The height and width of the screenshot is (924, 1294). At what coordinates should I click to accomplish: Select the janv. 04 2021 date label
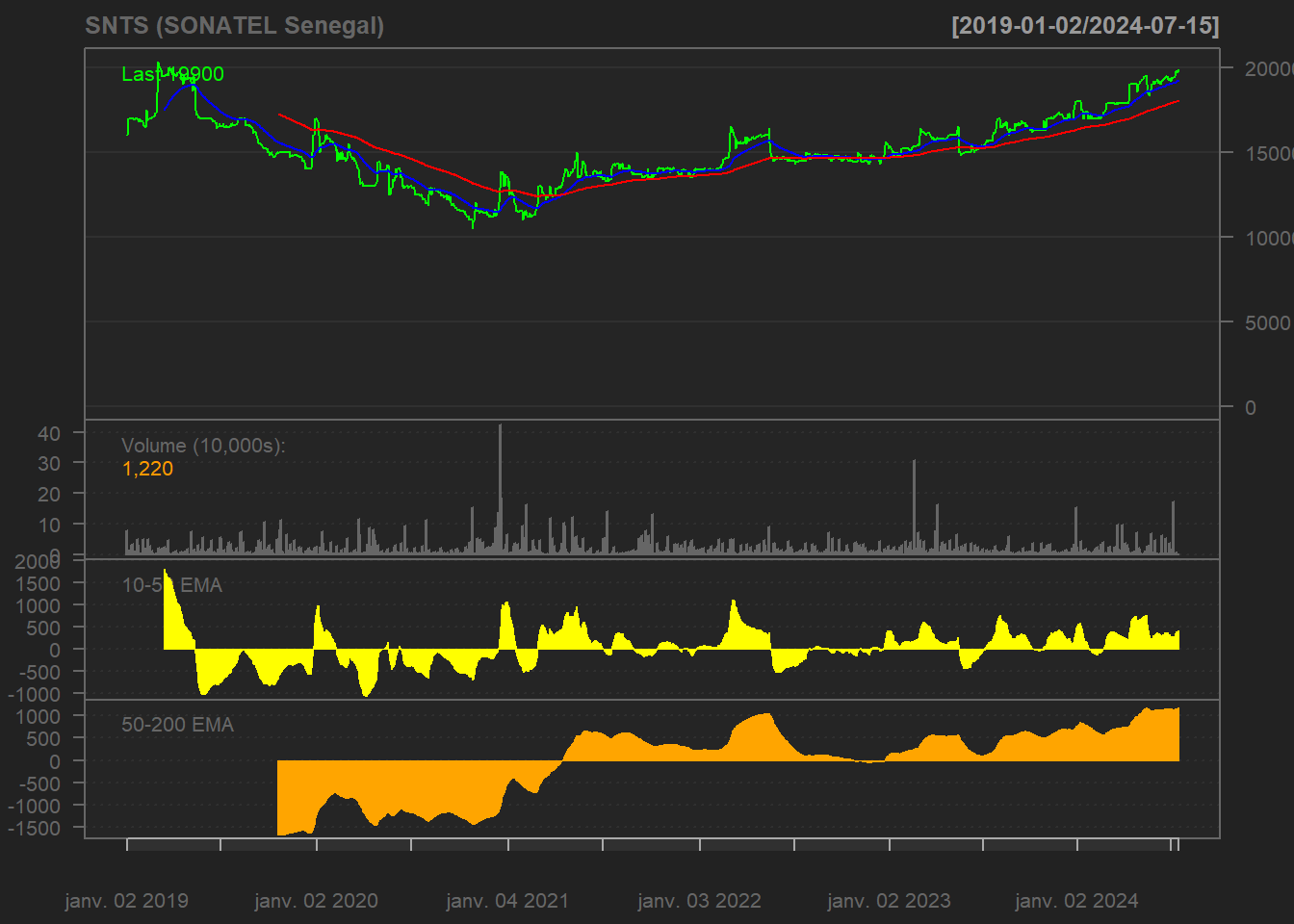[x=507, y=901]
